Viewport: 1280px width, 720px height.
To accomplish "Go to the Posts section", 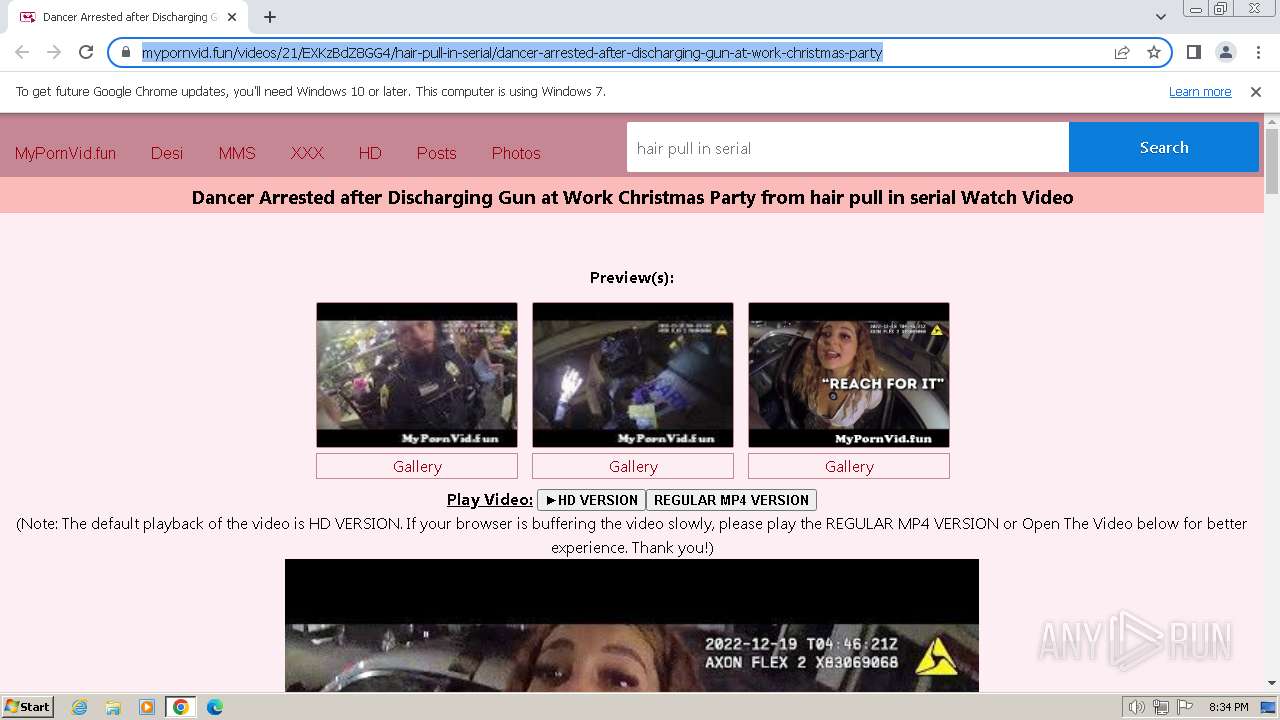I will click(436, 153).
